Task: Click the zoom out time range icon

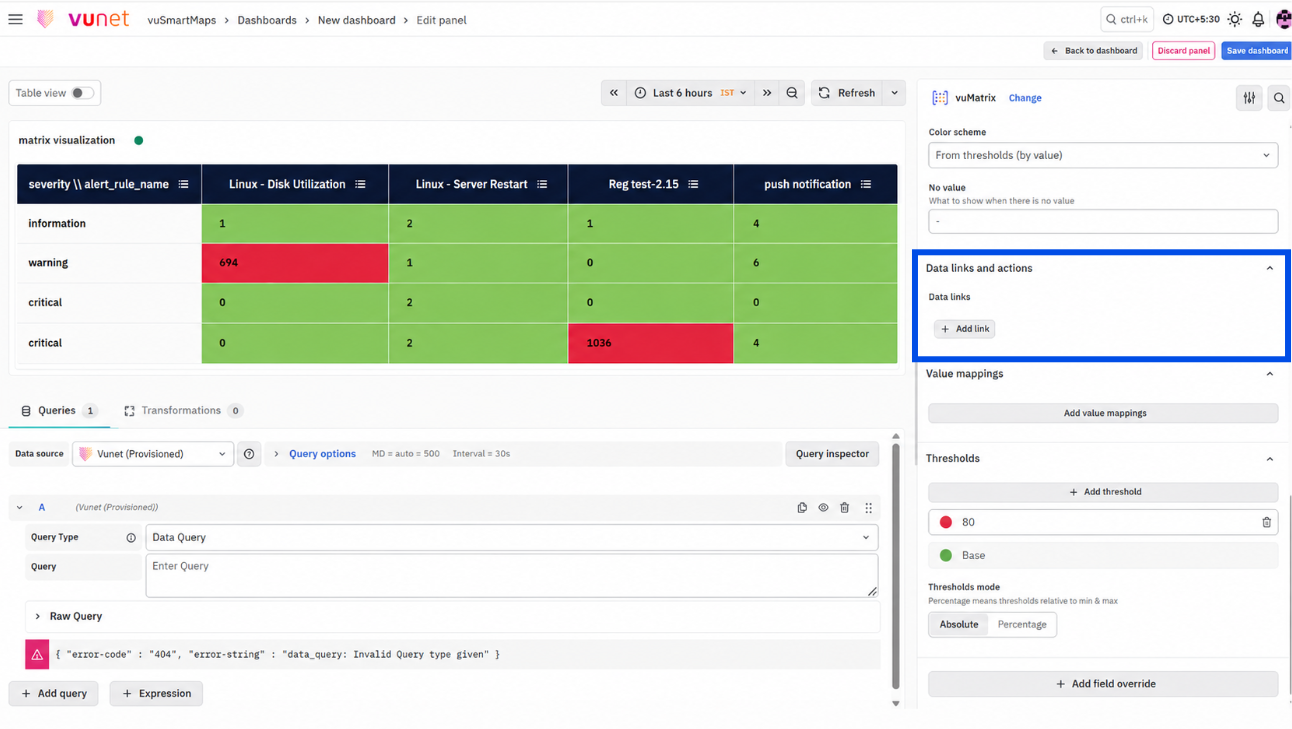Action: point(792,93)
